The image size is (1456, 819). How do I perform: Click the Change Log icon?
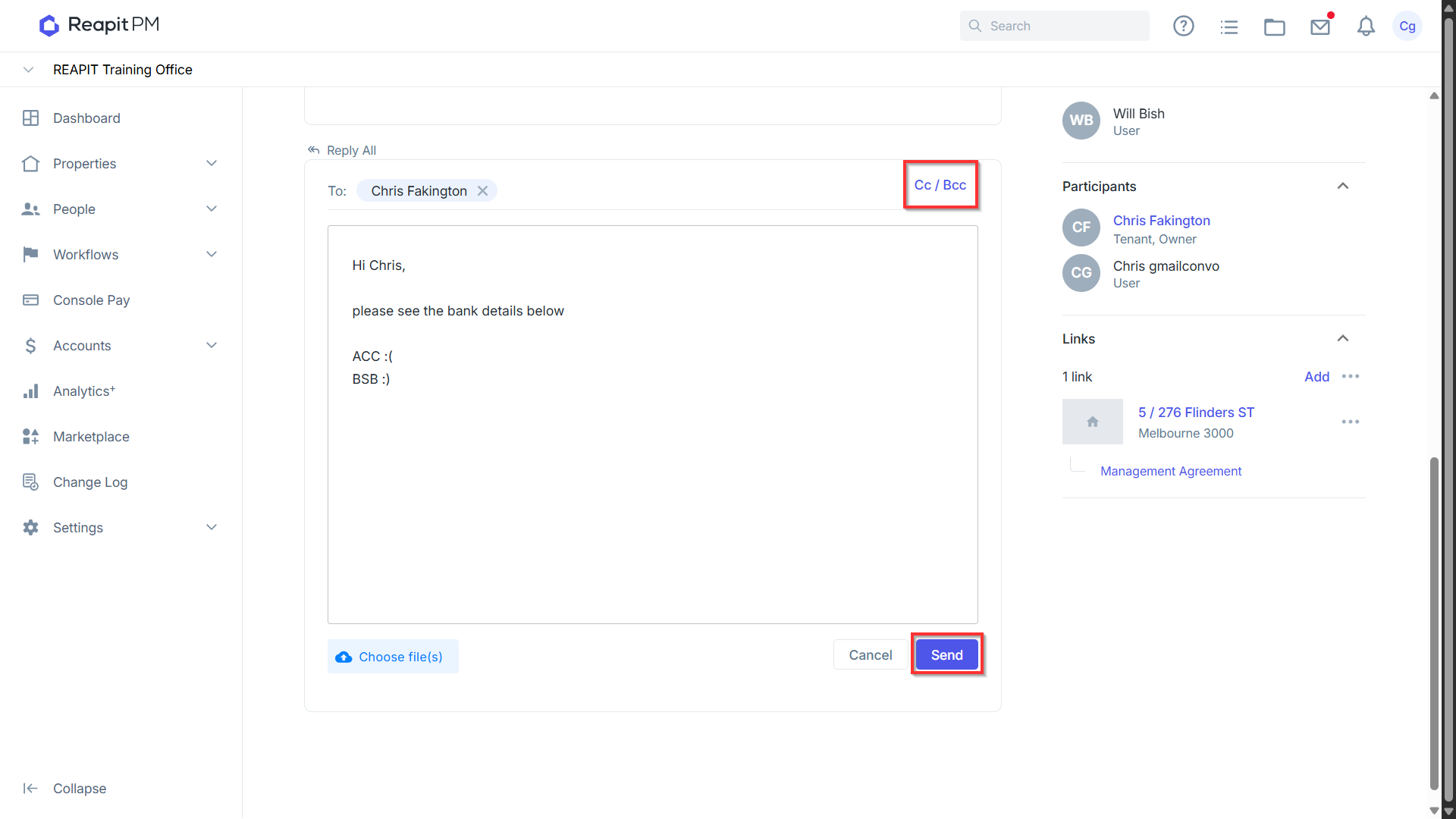coord(30,482)
